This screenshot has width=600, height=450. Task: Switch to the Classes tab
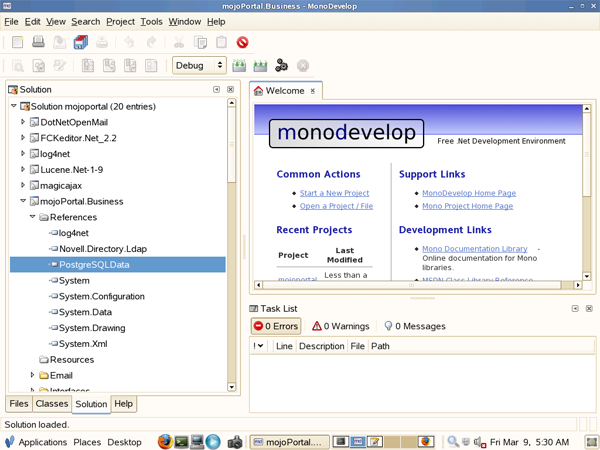[x=51, y=404]
